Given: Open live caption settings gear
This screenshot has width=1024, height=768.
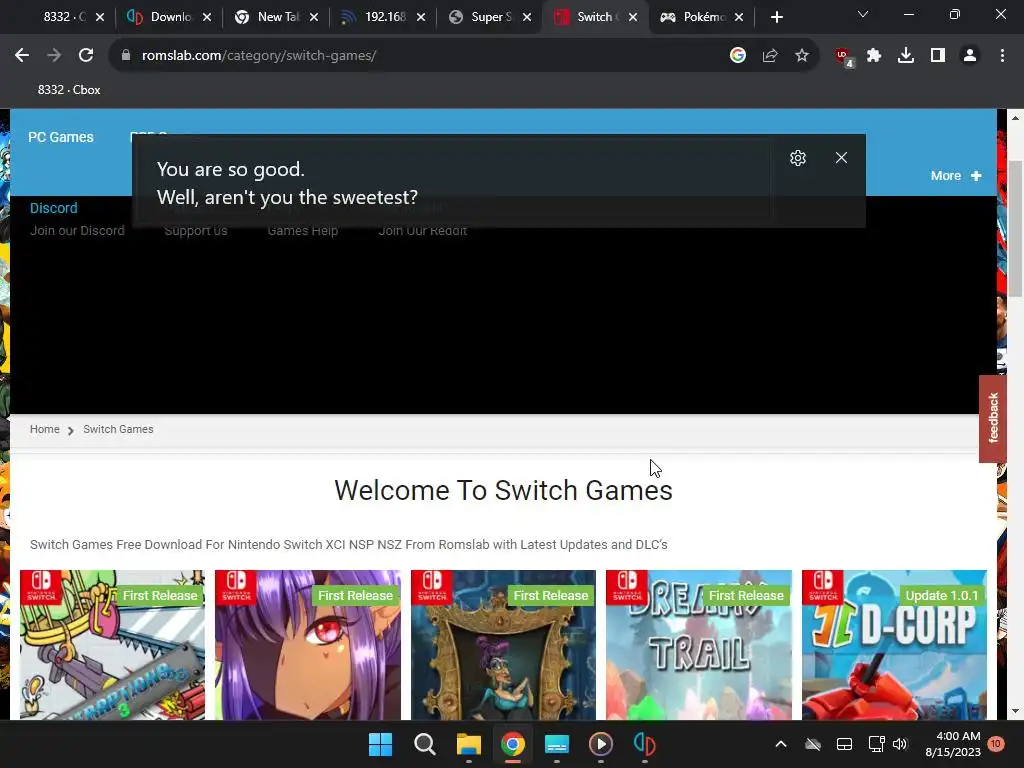Looking at the screenshot, I should point(797,158).
